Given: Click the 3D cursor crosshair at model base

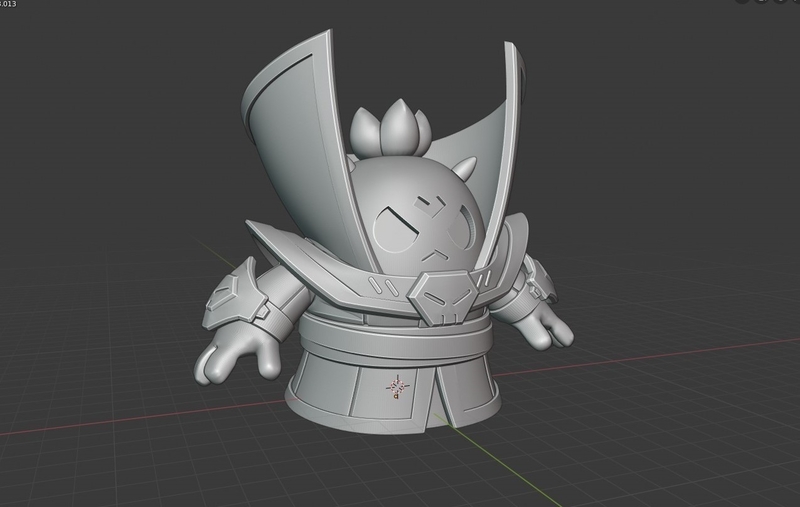Looking at the screenshot, I should 397,387.
